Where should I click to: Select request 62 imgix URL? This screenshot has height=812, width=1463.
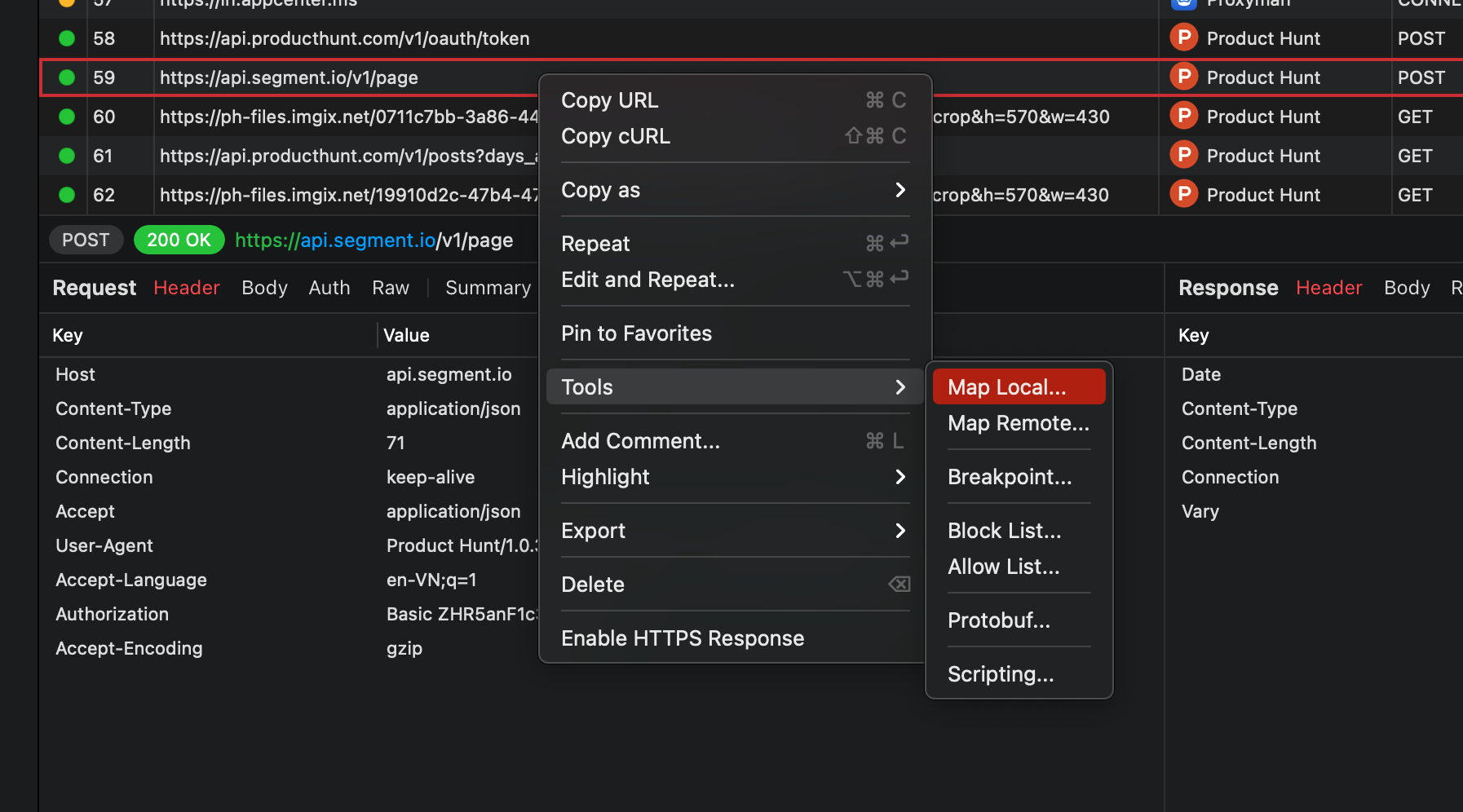(349, 195)
